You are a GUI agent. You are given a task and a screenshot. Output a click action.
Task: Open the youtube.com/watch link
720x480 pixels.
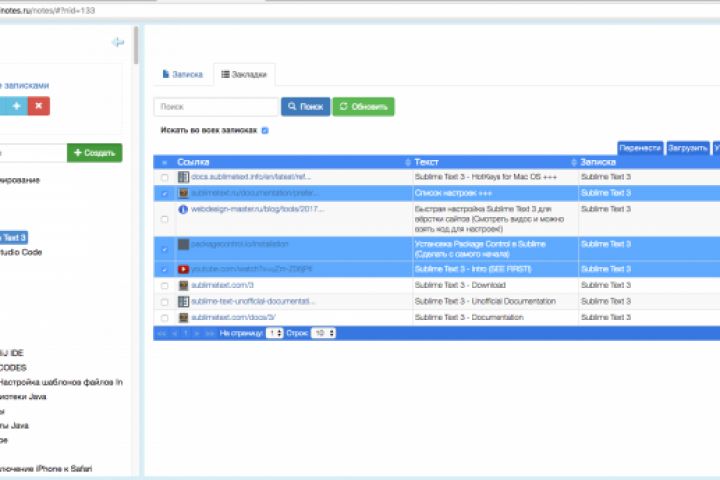click(251, 269)
